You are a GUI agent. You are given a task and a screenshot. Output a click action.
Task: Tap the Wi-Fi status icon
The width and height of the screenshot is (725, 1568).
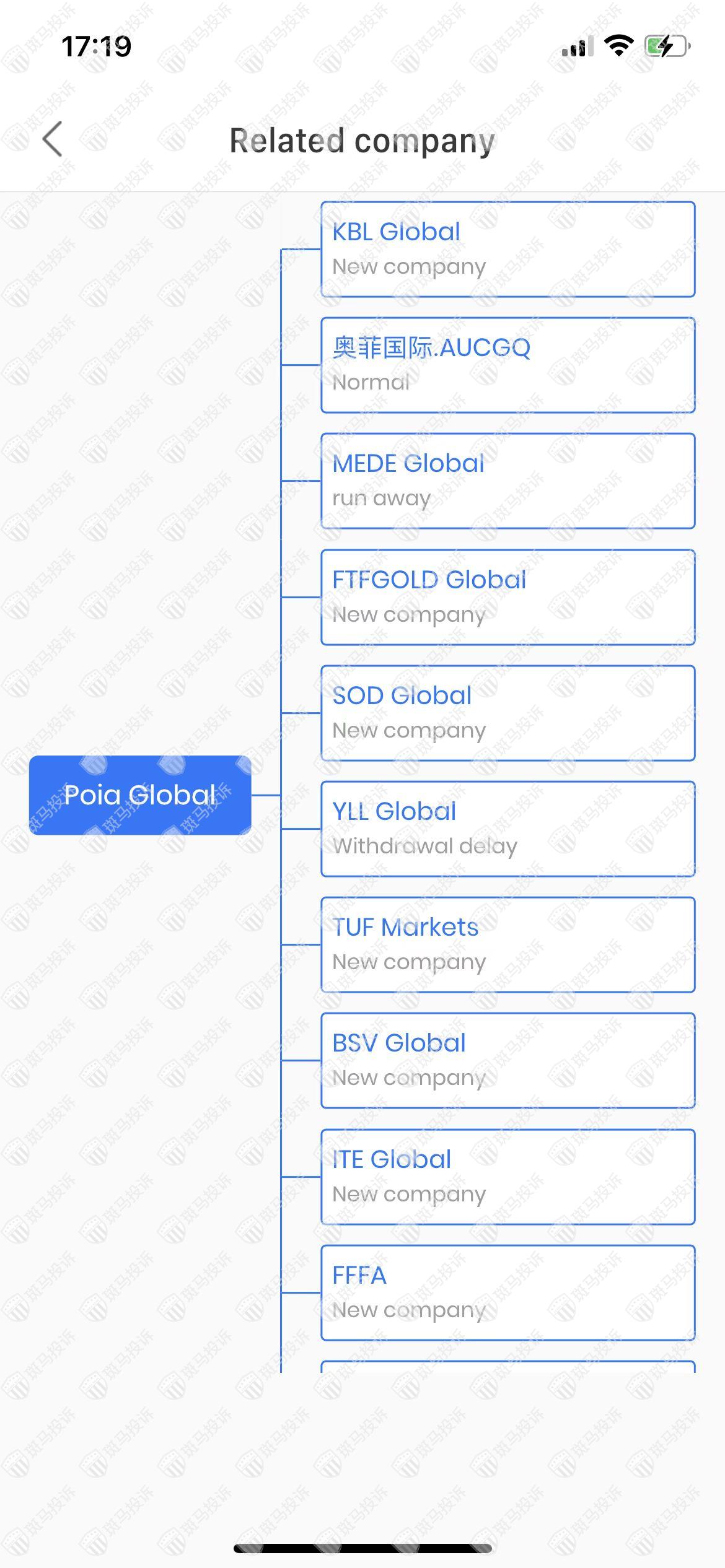point(618,46)
